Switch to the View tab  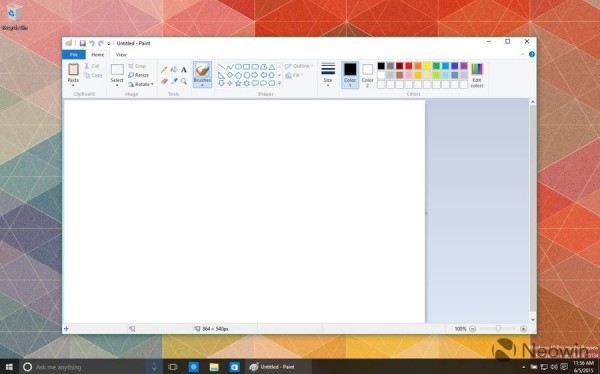pos(121,55)
